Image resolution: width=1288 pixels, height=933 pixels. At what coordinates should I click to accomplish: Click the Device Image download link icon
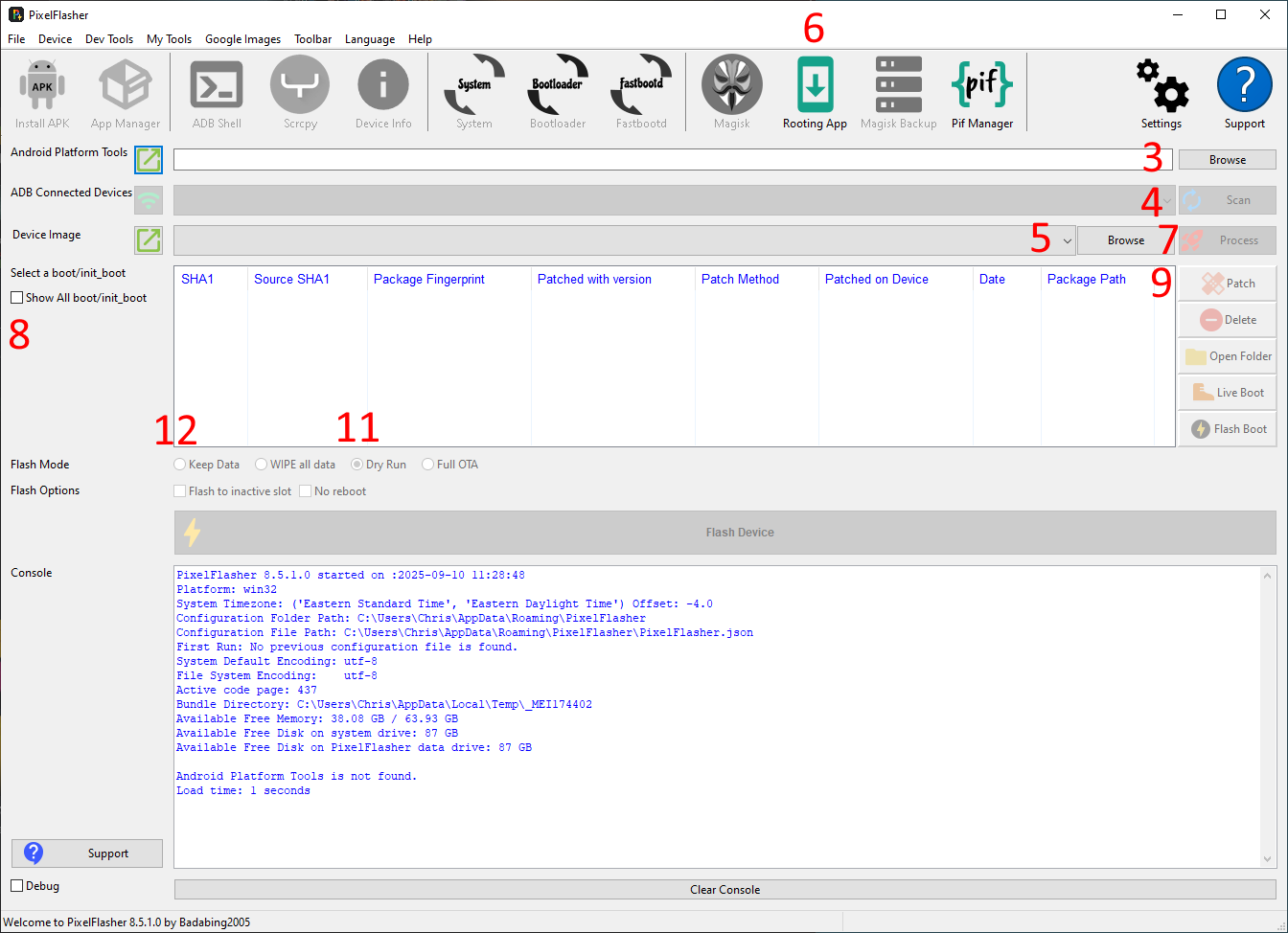click(x=149, y=240)
